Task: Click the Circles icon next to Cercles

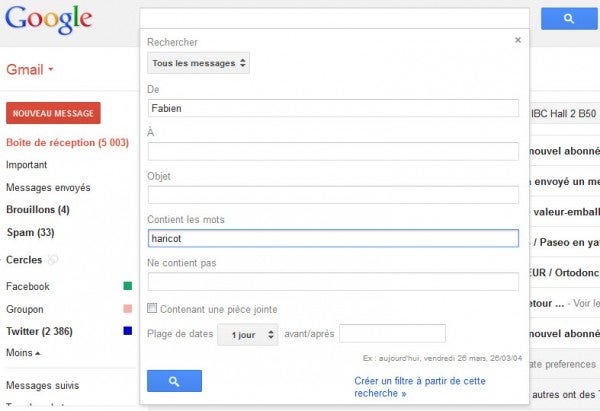Action: [53, 260]
